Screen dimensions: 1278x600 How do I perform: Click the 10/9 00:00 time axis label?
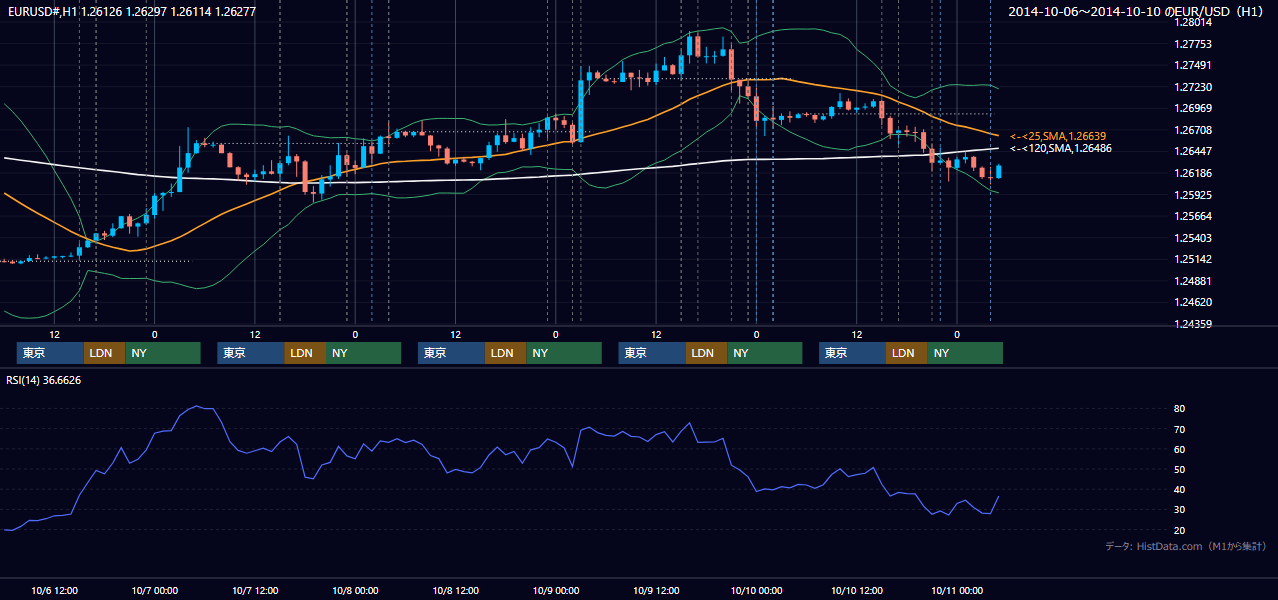(x=555, y=590)
